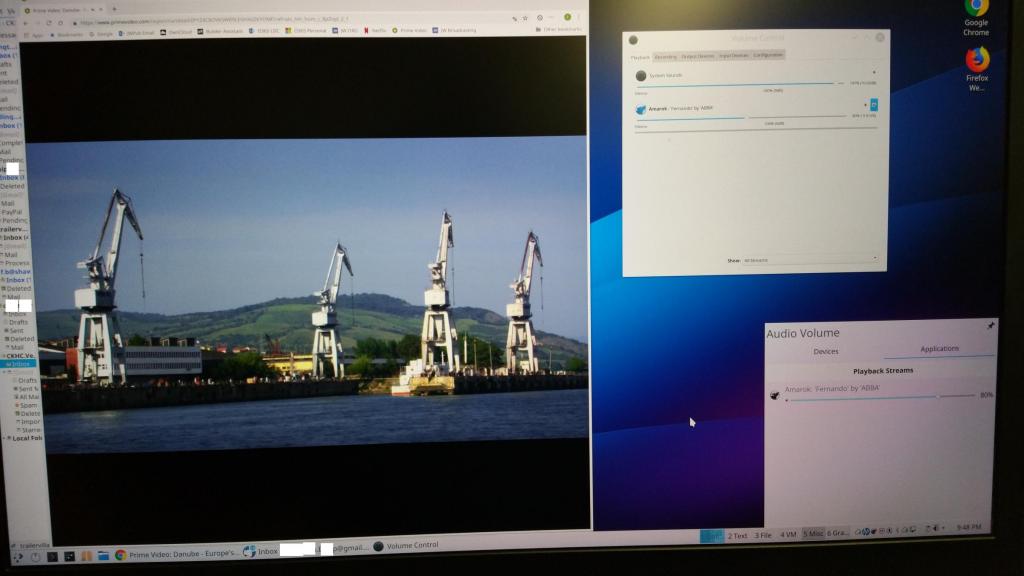
Task: Click the Amarok icon in the Playback Streams list
Action: pos(775,395)
